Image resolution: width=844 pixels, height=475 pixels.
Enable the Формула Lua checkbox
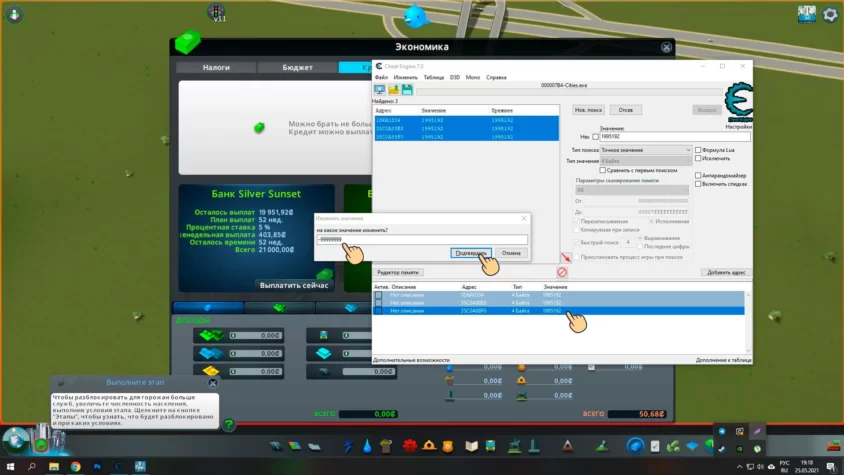point(698,150)
